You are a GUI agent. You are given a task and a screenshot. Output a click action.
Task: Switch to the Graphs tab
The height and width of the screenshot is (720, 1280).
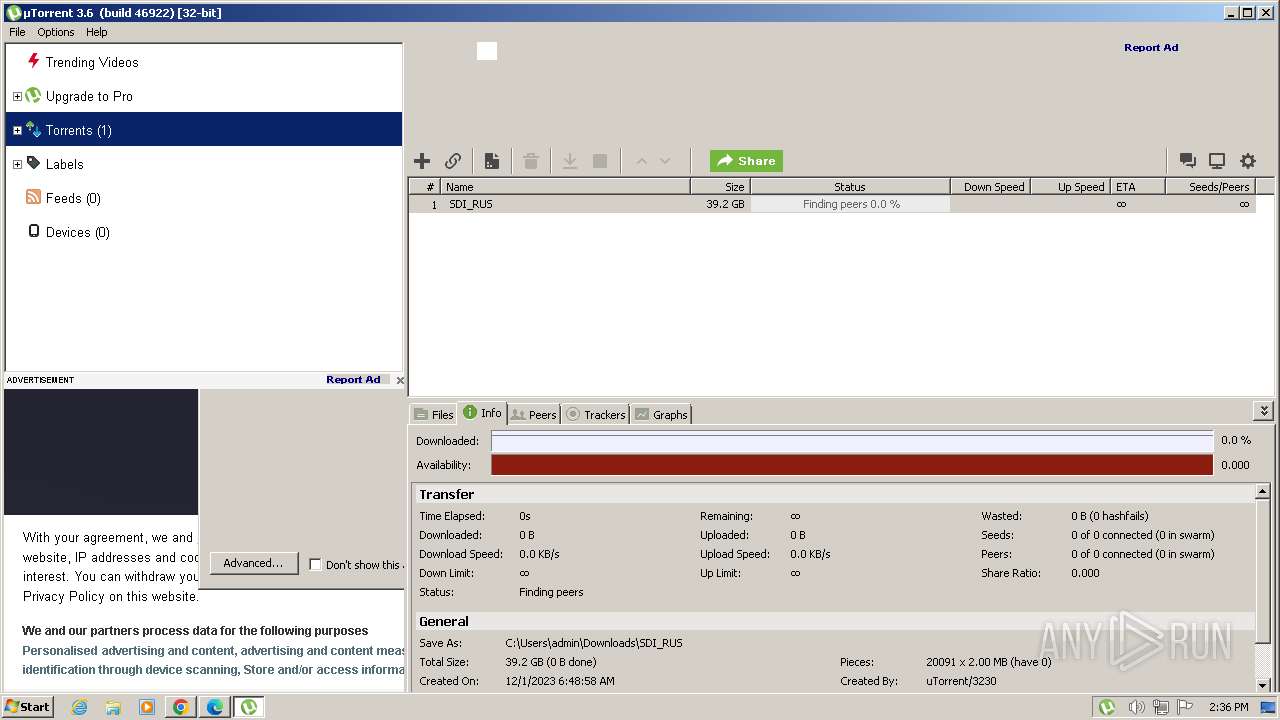point(661,414)
